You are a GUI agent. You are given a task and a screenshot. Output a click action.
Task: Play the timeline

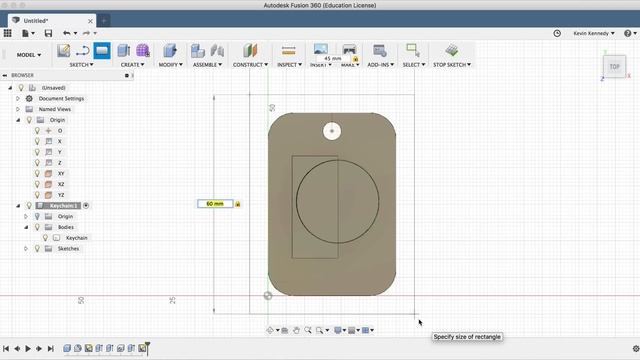[28, 349]
